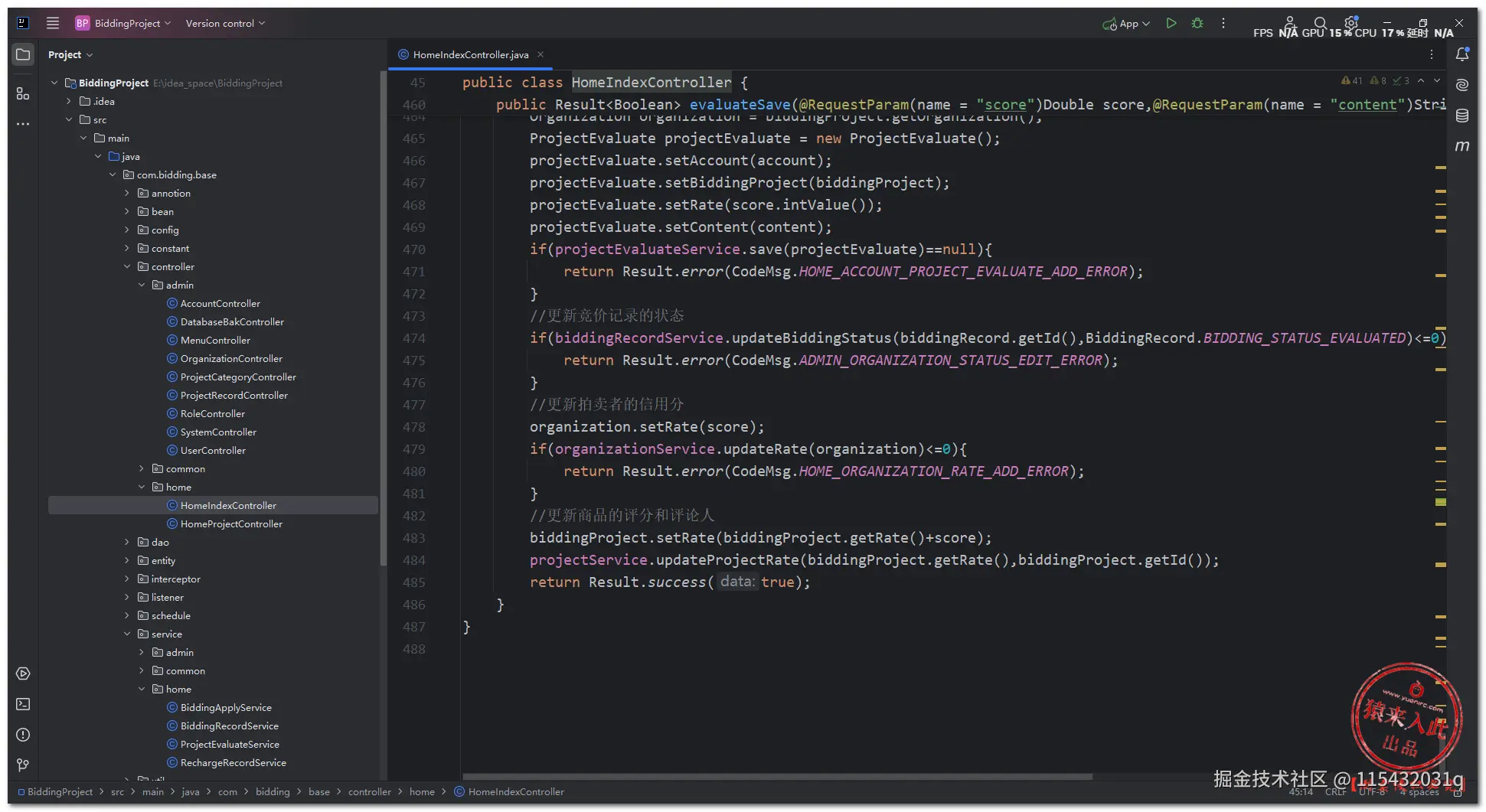1486x812 pixels.
Task: Click controller in the breadcrumb bar
Action: pyautogui.click(x=370, y=792)
